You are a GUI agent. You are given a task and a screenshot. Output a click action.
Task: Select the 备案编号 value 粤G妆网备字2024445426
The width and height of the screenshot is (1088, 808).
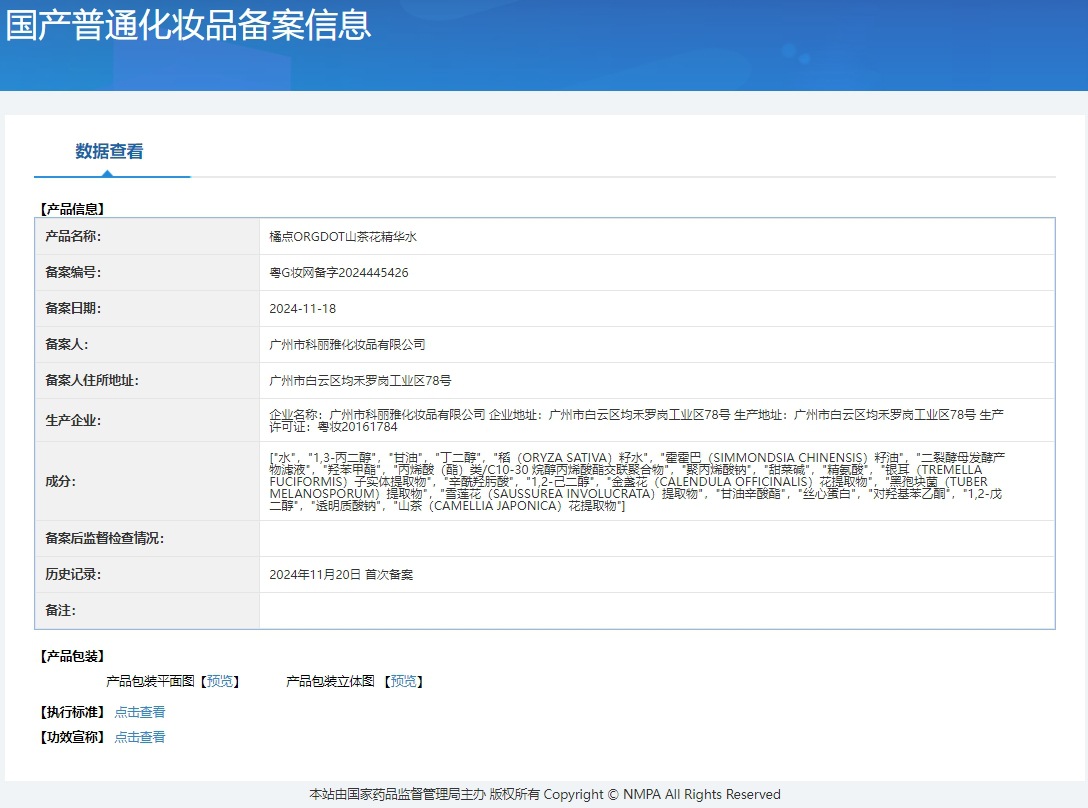[339, 273]
